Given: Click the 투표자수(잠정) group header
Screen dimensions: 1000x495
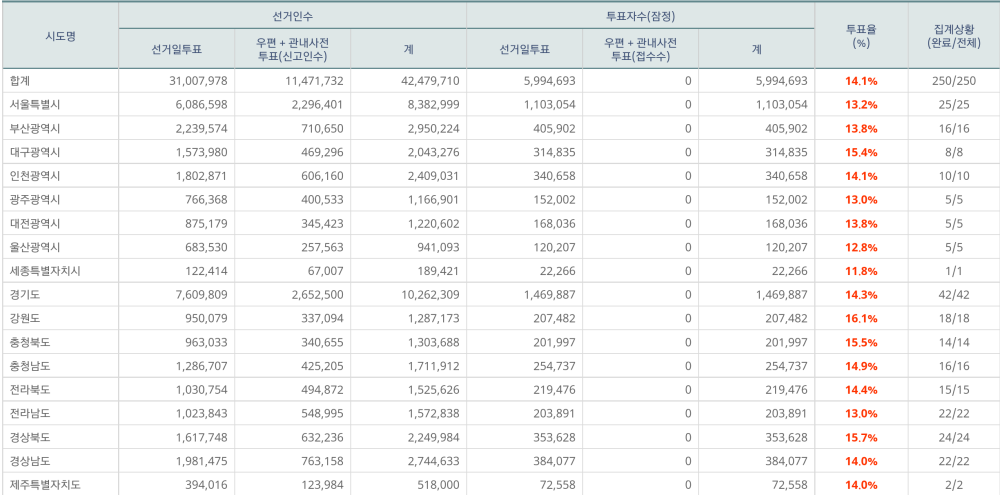Looking at the screenshot, I should [640, 17].
